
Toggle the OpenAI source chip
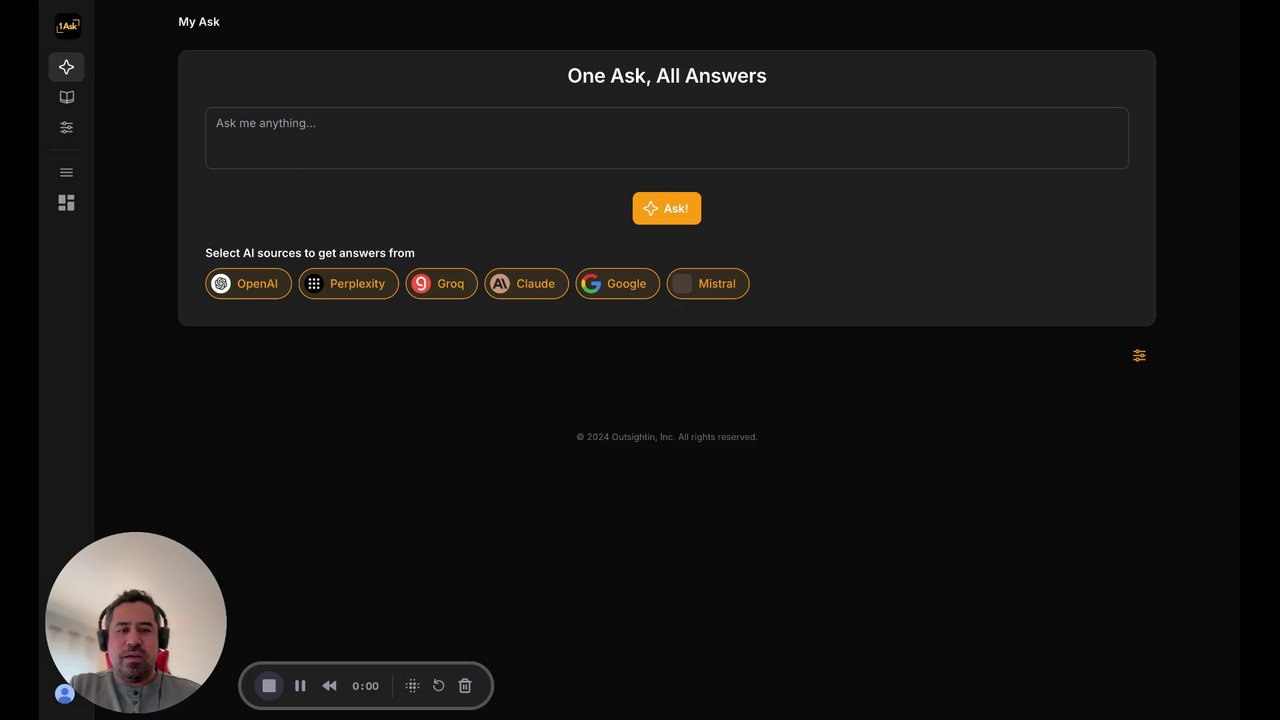[x=249, y=284]
